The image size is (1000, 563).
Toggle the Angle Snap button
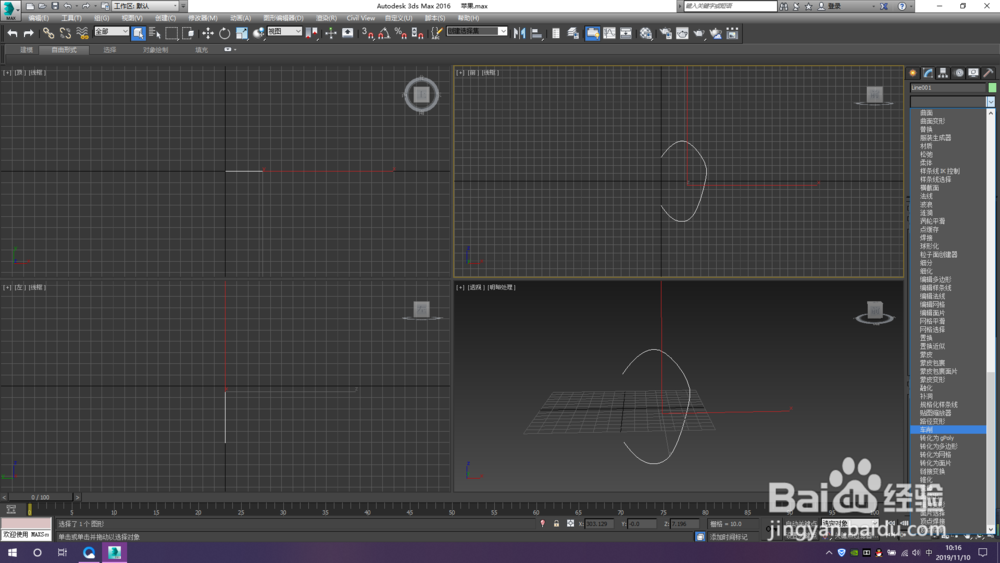point(384,33)
